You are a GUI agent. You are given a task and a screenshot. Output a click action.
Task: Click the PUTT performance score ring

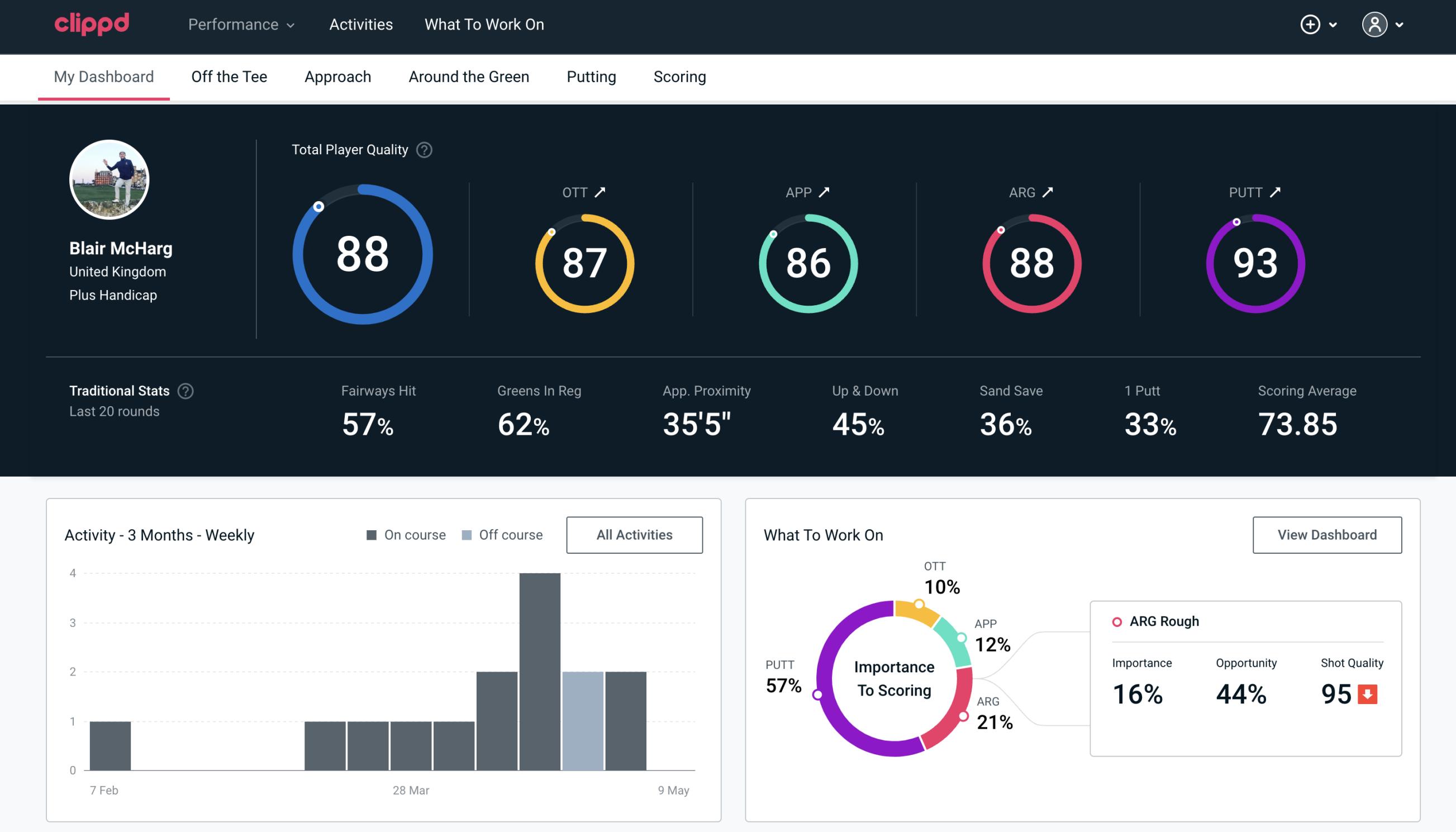tap(1254, 262)
